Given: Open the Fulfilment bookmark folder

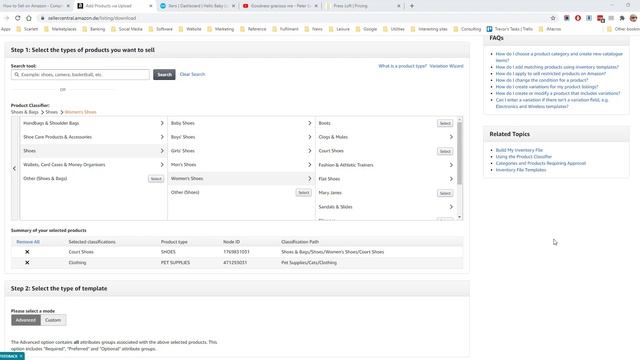Looking at the screenshot, I should [285, 29].
